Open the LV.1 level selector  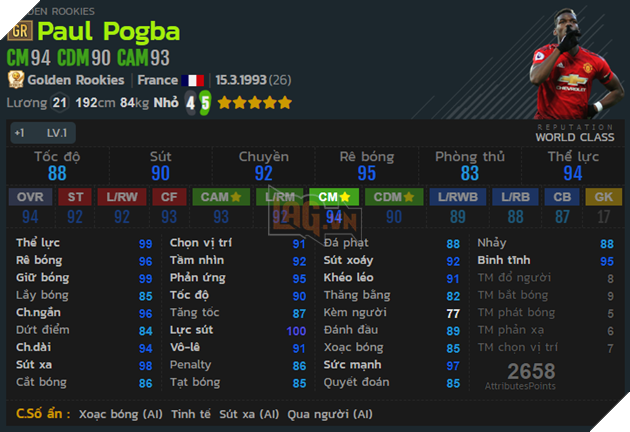57,133
